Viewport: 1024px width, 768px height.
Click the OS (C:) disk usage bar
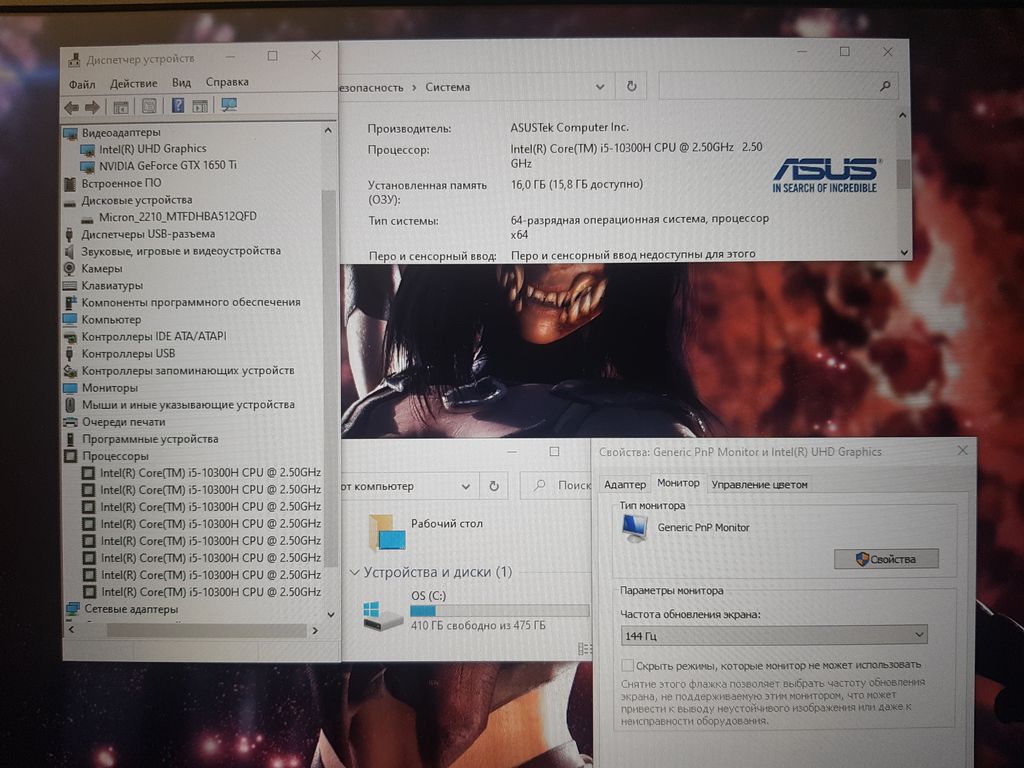500,611
